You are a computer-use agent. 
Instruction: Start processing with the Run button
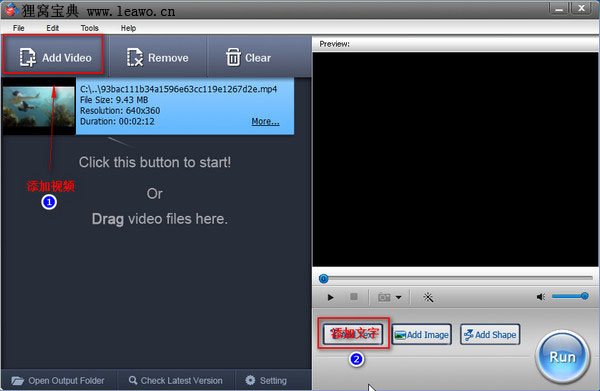562,357
